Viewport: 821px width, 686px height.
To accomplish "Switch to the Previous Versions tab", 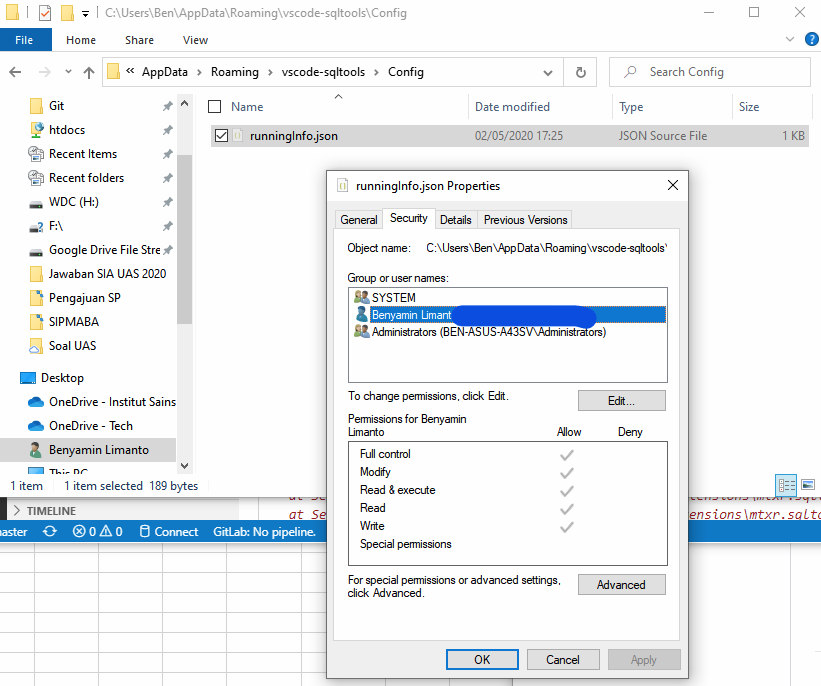I will (x=524, y=218).
